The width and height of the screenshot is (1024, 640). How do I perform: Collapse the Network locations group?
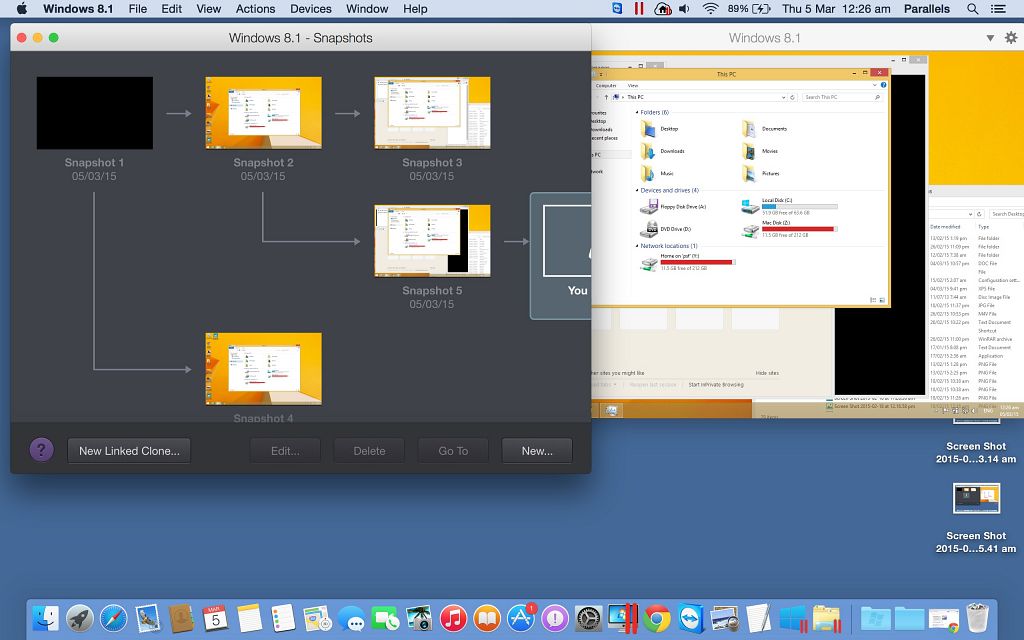pos(637,246)
